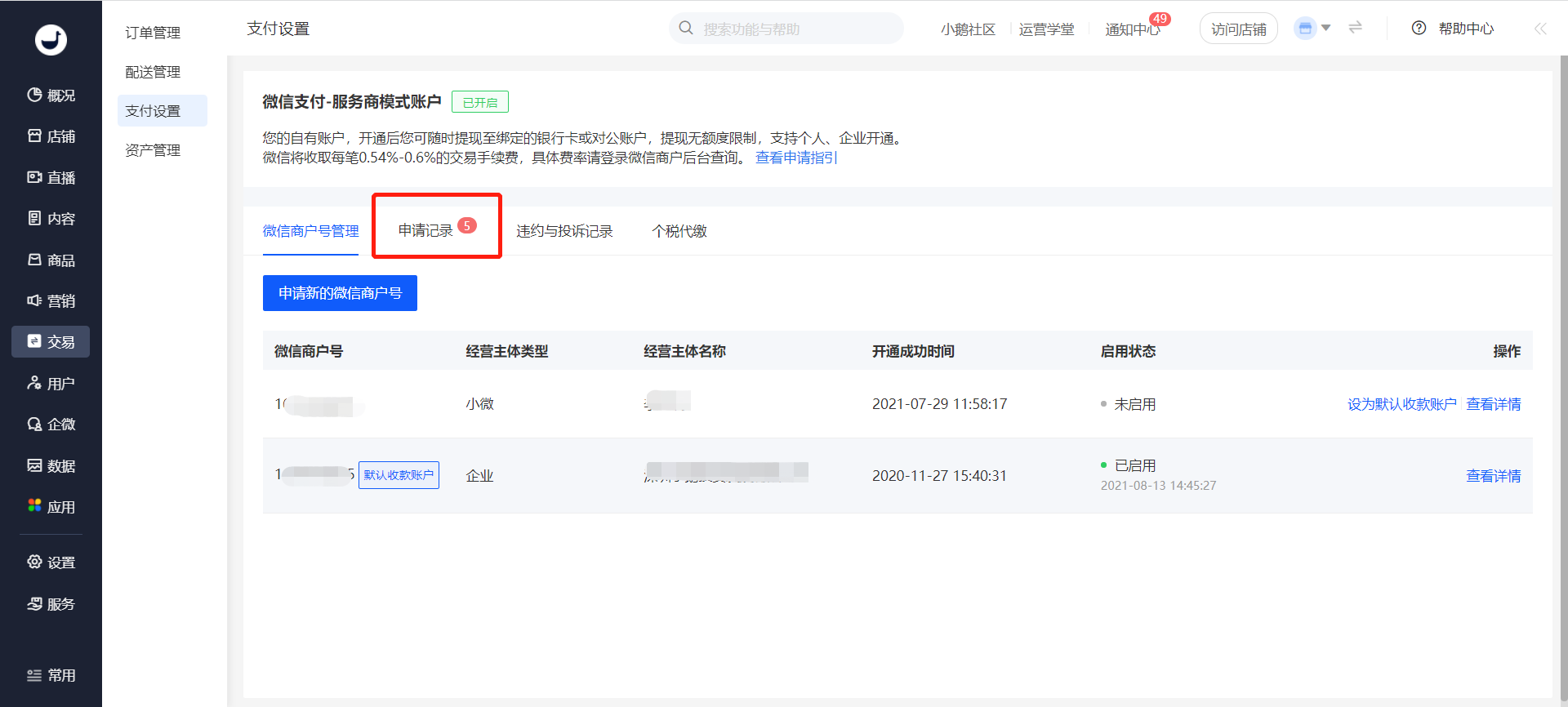Image resolution: width=1568 pixels, height=707 pixels.
Task: Expand the store avatar dropdown arrow
Action: point(1325,28)
